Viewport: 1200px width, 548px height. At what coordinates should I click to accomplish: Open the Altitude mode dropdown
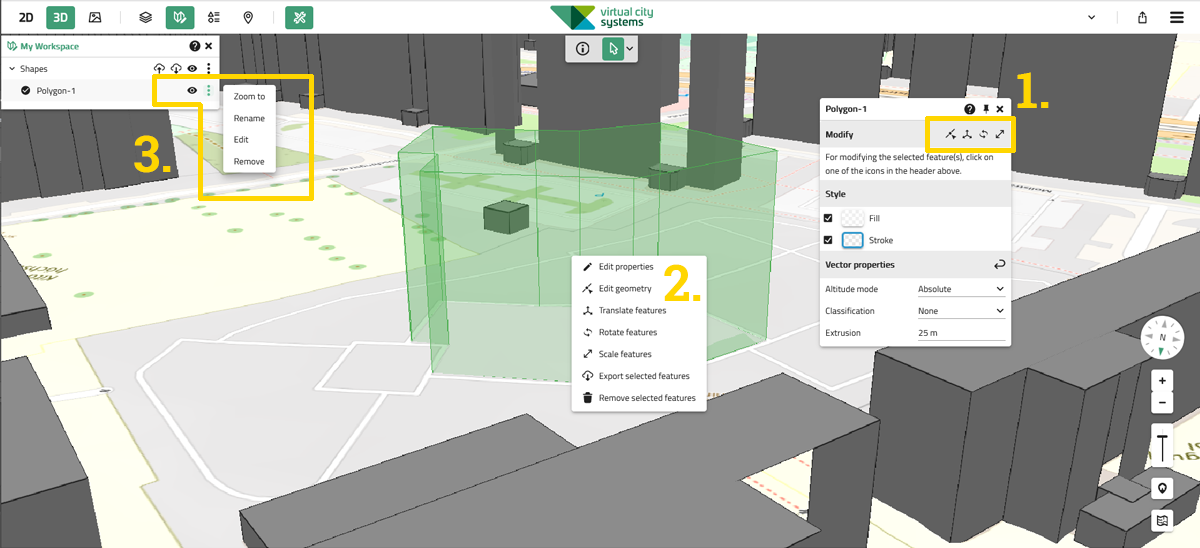pos(961,289)
